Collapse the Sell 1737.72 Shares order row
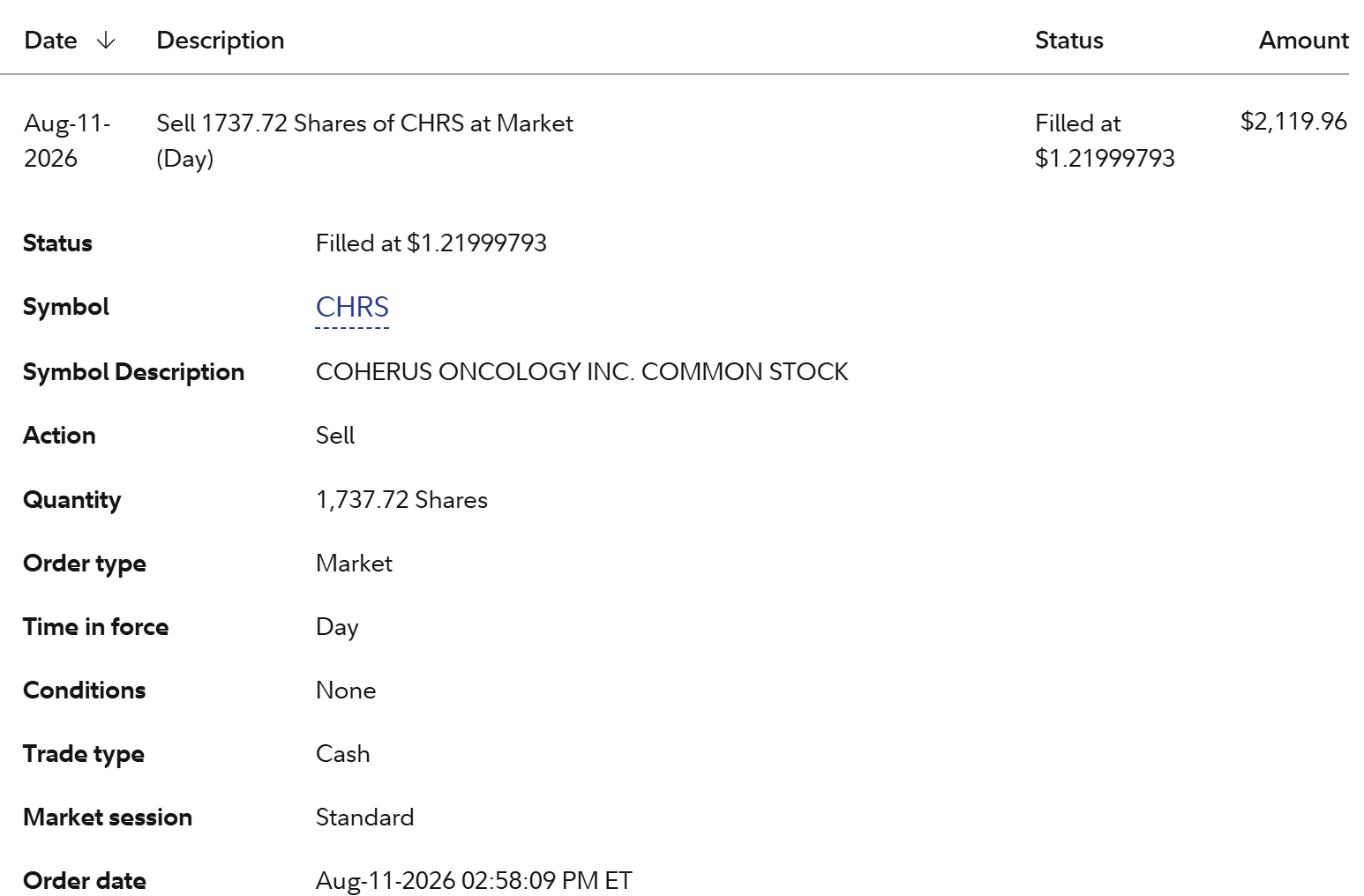Screen dimensions: 1364x896 (674, 140)
